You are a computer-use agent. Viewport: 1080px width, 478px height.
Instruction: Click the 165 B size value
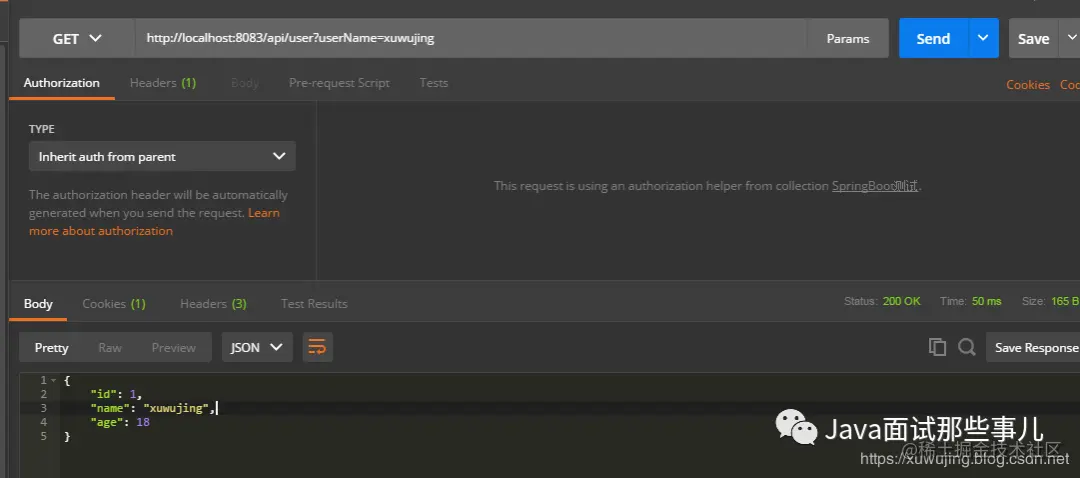tap(1065, 302)
